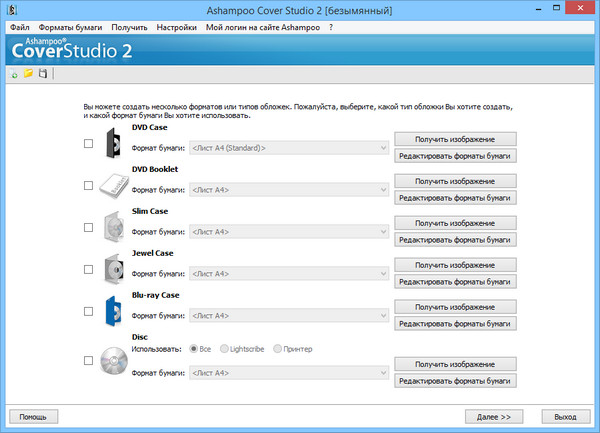This screenshot has width=600, height=433.
Task: Check the Disc cover type checkbox
Action: tap(88, 360)
